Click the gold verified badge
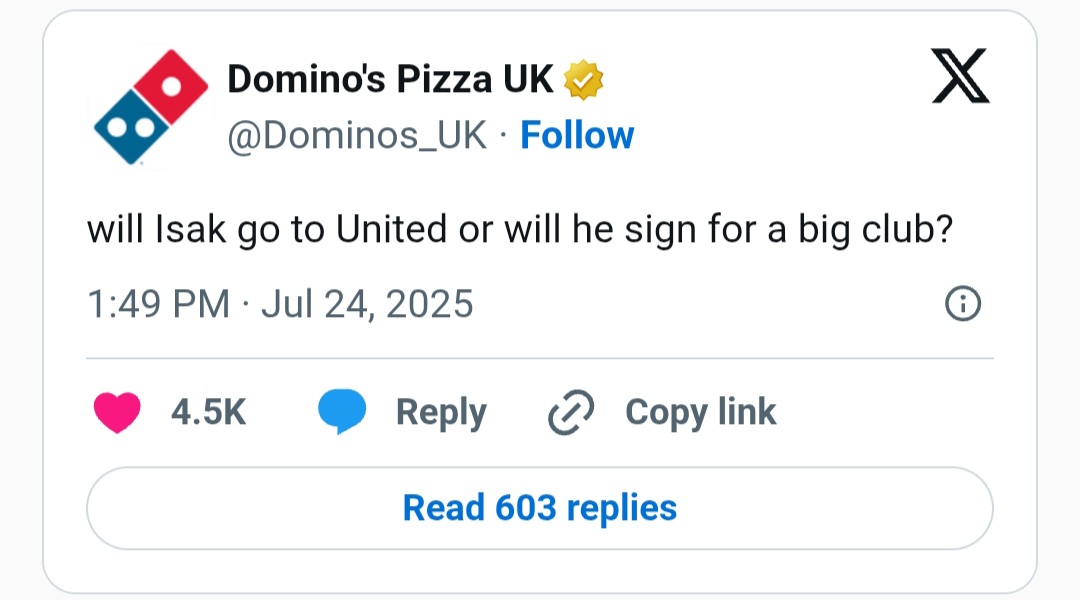This screenshot has width=1080, height=600. coord(583,79)
